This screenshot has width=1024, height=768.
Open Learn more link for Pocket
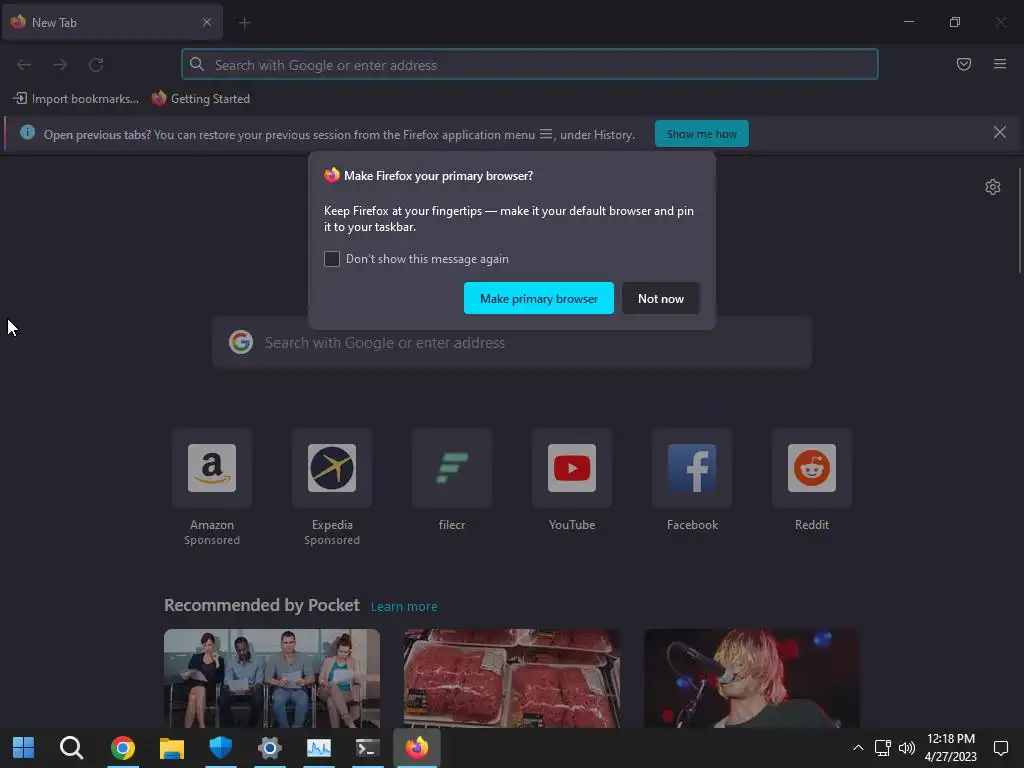pos(404,607)
